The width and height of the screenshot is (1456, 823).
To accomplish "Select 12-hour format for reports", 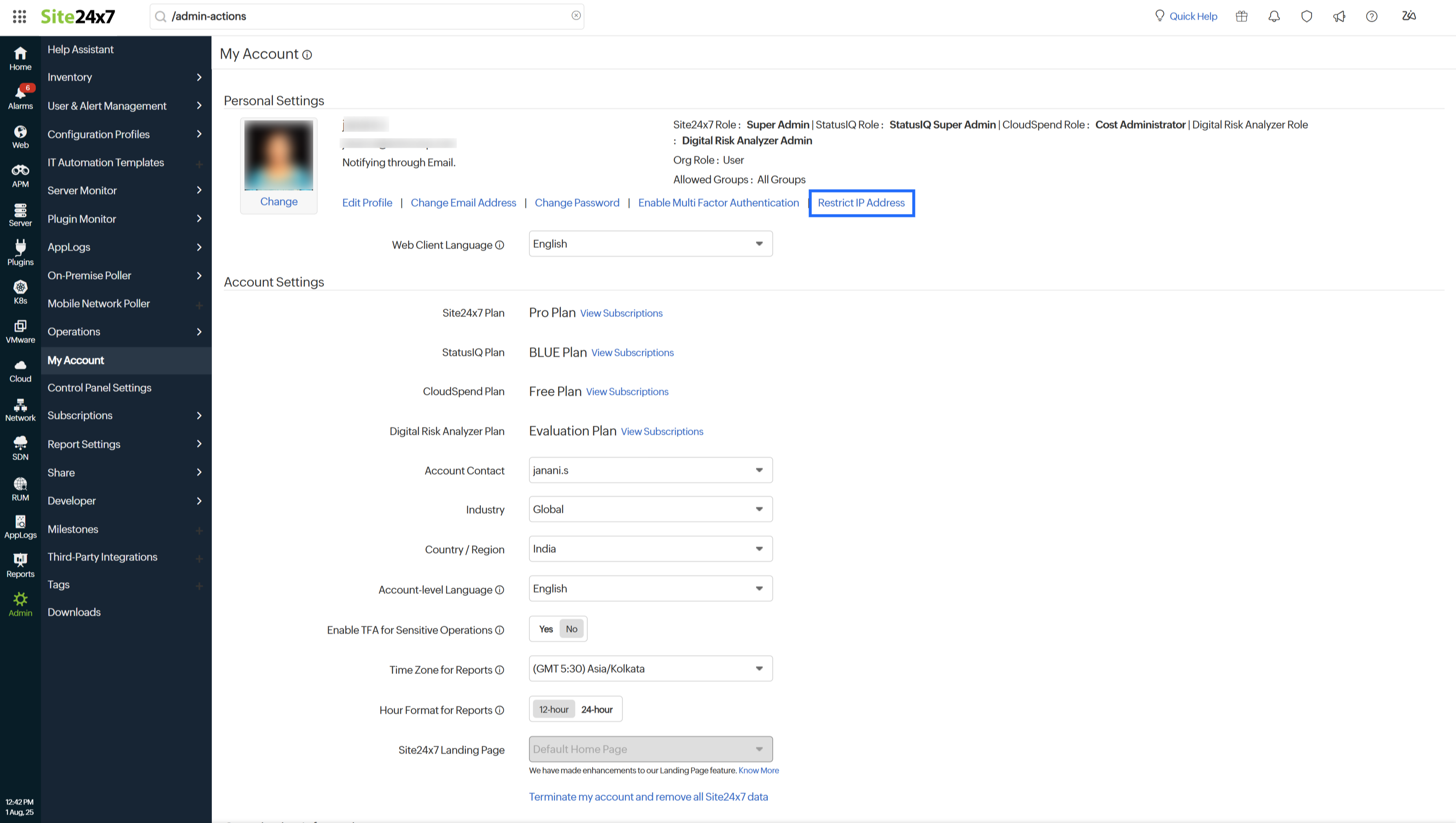I will pyautogui.click(x=554, y=710).
